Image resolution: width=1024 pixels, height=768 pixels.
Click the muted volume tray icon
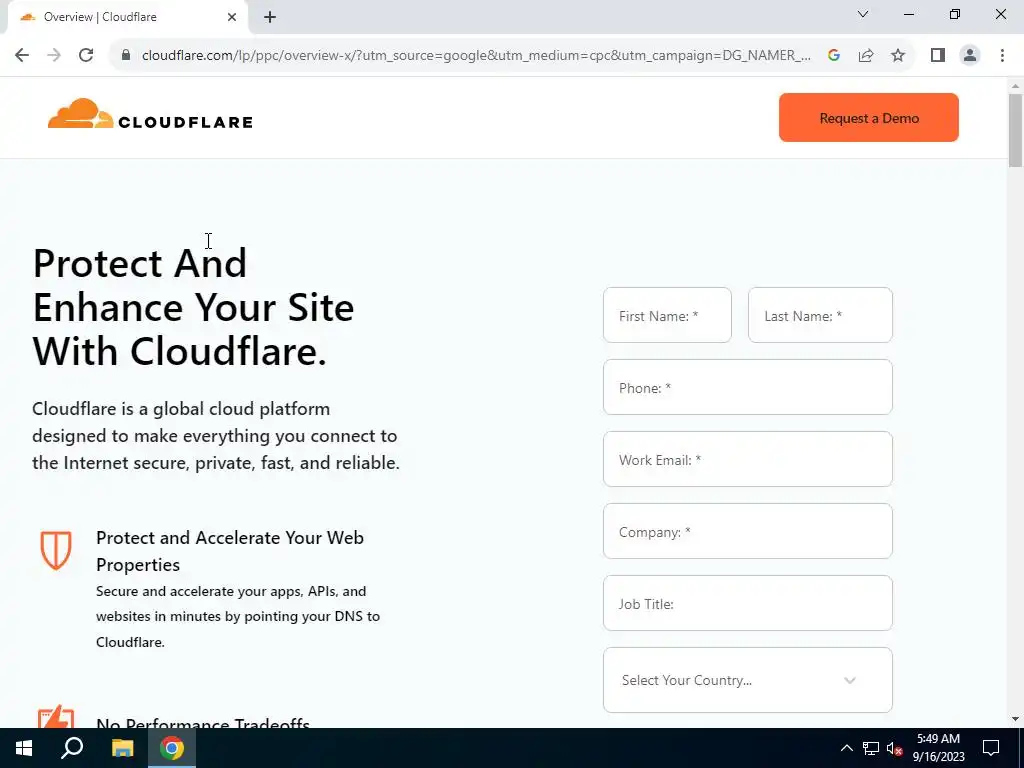894,748
